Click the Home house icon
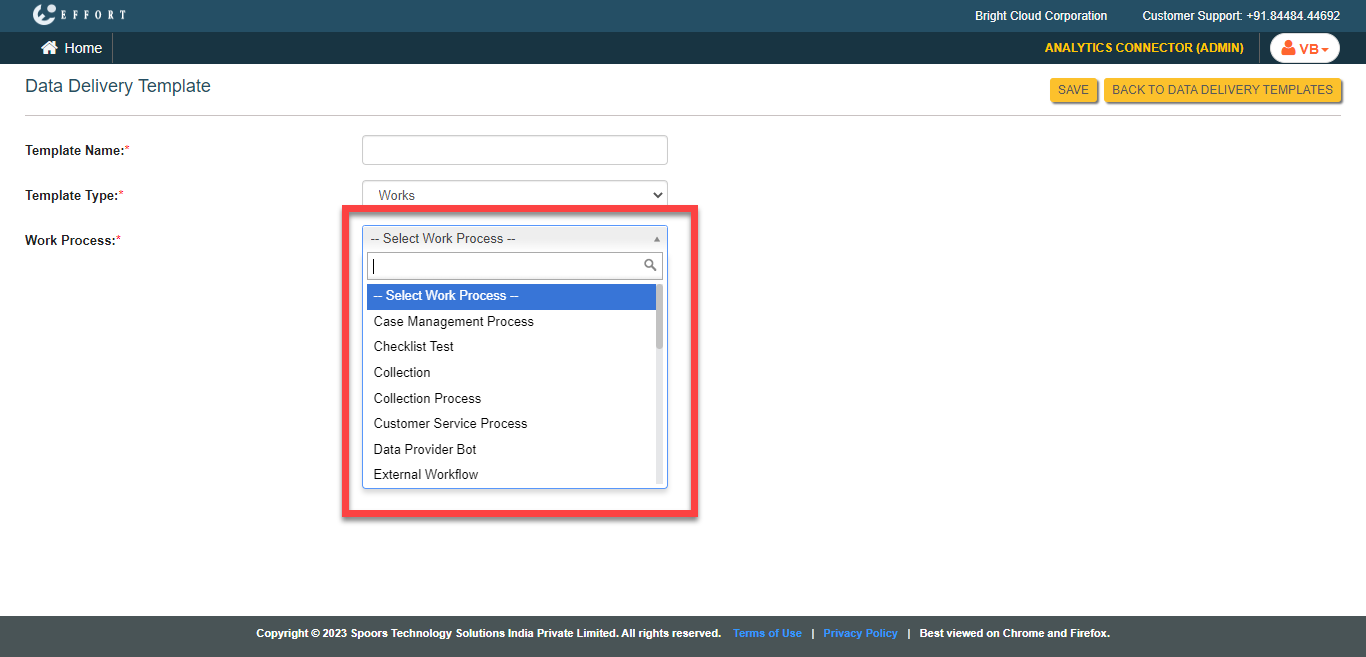The height and width of the screenshot is (657, 1366). [x=48, y=48]
